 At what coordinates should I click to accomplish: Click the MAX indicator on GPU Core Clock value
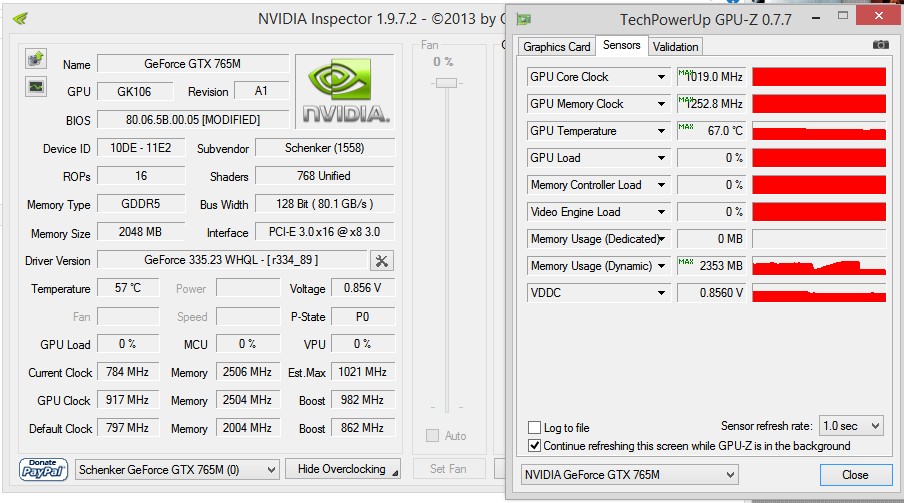click(x=685, y=73)
